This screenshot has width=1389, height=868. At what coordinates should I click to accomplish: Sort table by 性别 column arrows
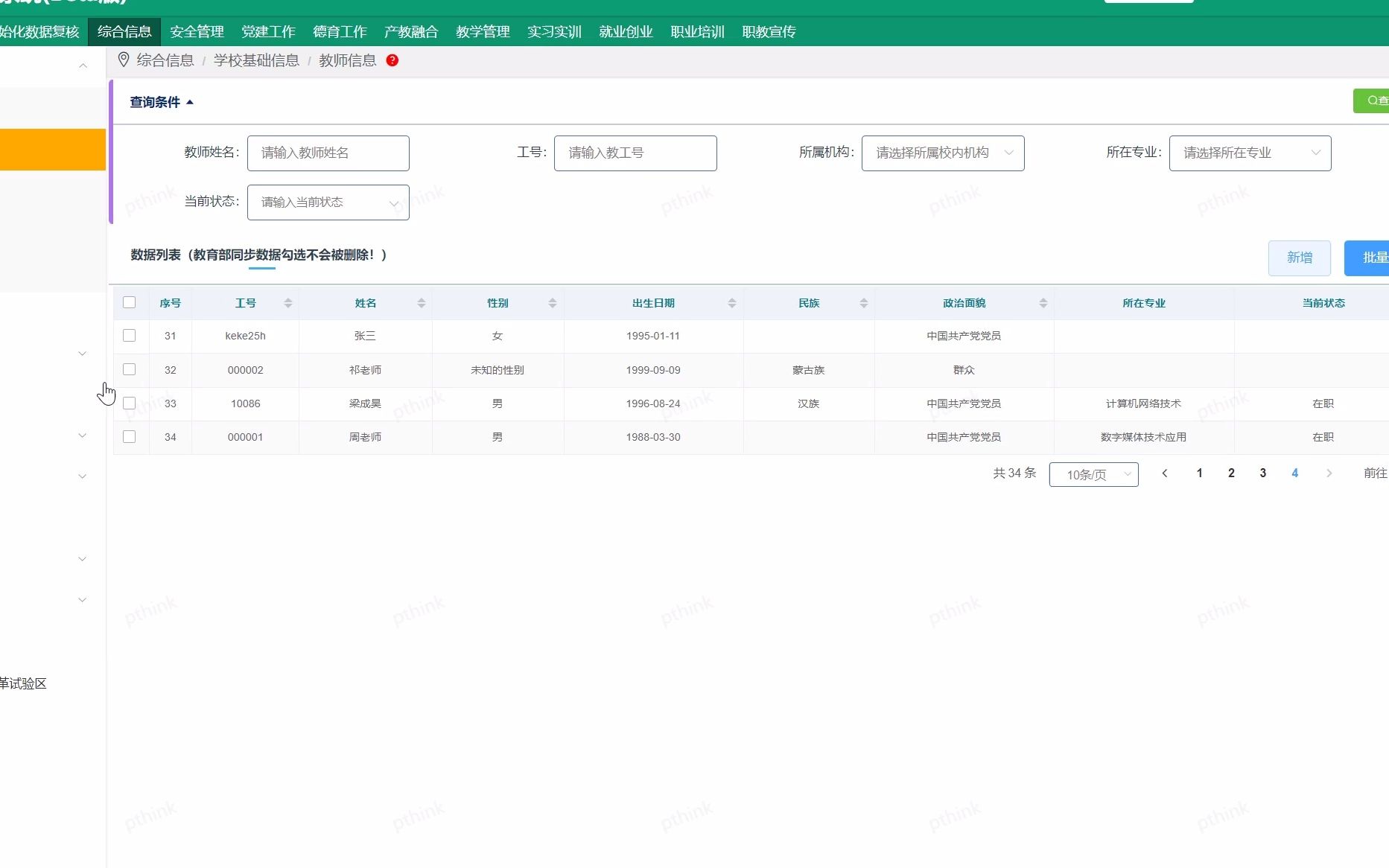click(553, 303)
